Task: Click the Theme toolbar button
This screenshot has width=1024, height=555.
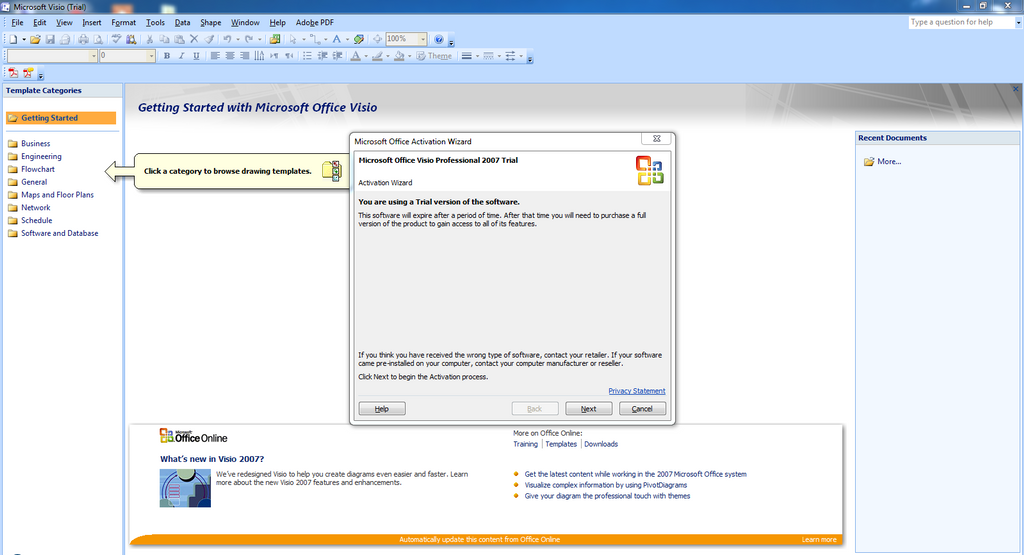Action: point(434,56)
